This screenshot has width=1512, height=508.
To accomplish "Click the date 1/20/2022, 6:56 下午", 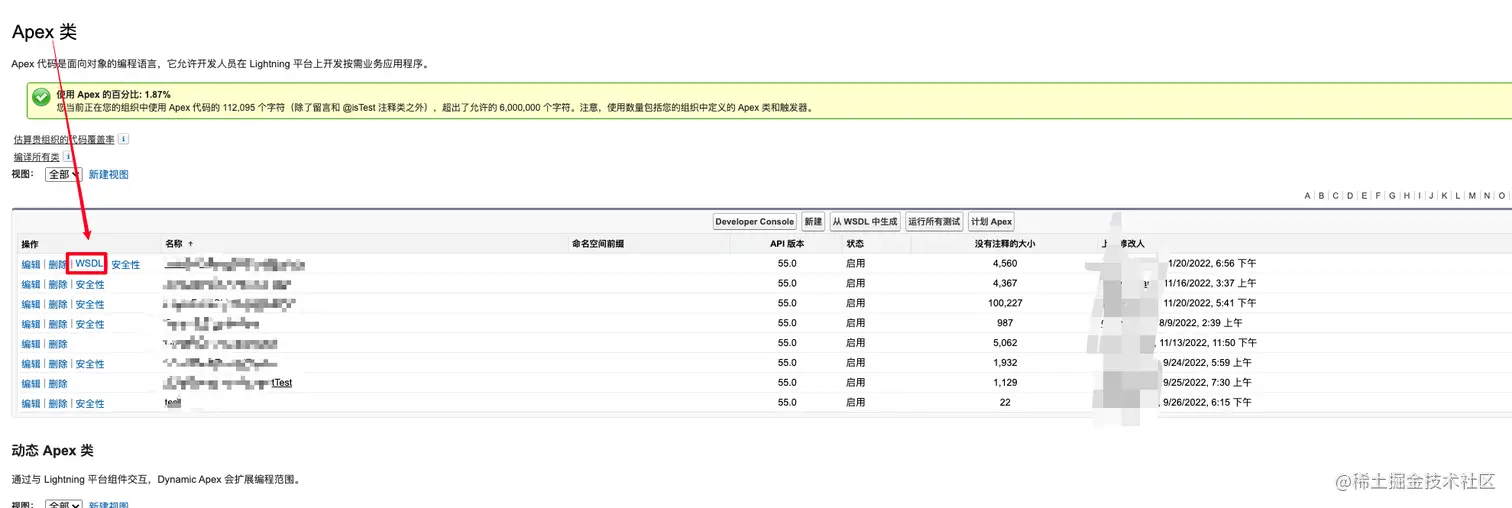I will (1210, 263).
